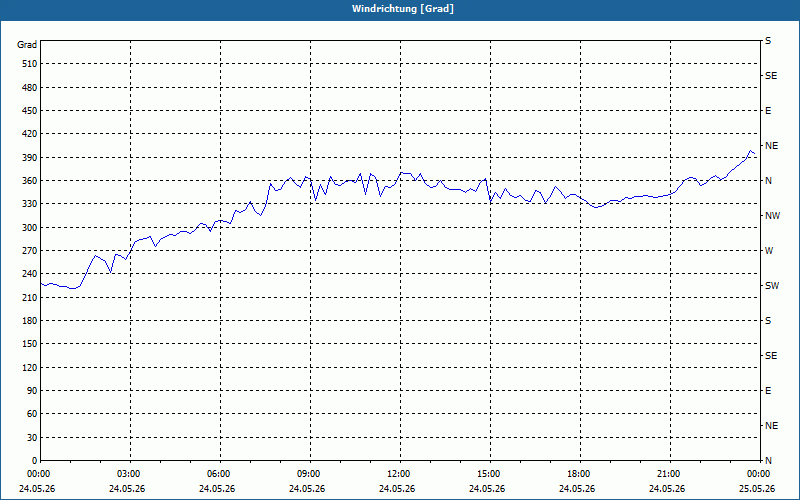Select the "330" degree axis value

(x=30, y=204)
